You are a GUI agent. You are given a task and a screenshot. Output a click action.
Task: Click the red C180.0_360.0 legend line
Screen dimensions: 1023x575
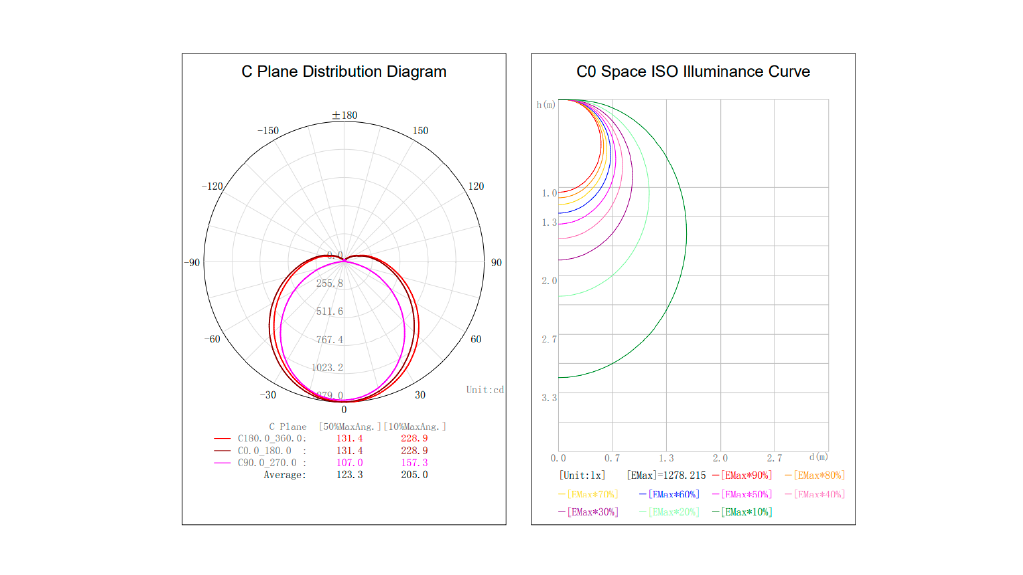coord(222,439)
